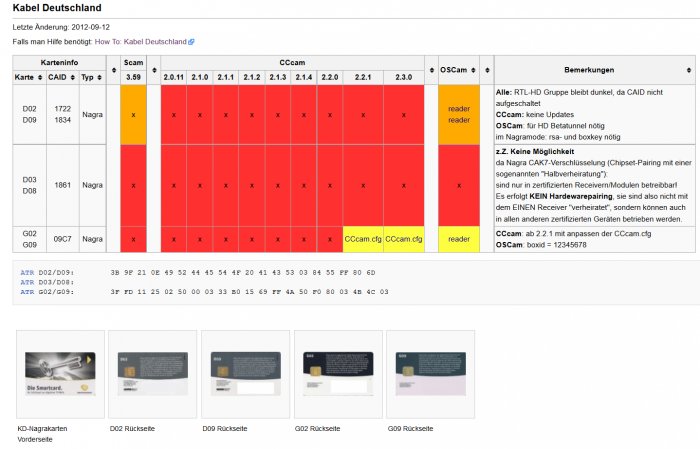Click the Karteninfo group header
The image size is (700, 449).
click(x=59, y=62)
